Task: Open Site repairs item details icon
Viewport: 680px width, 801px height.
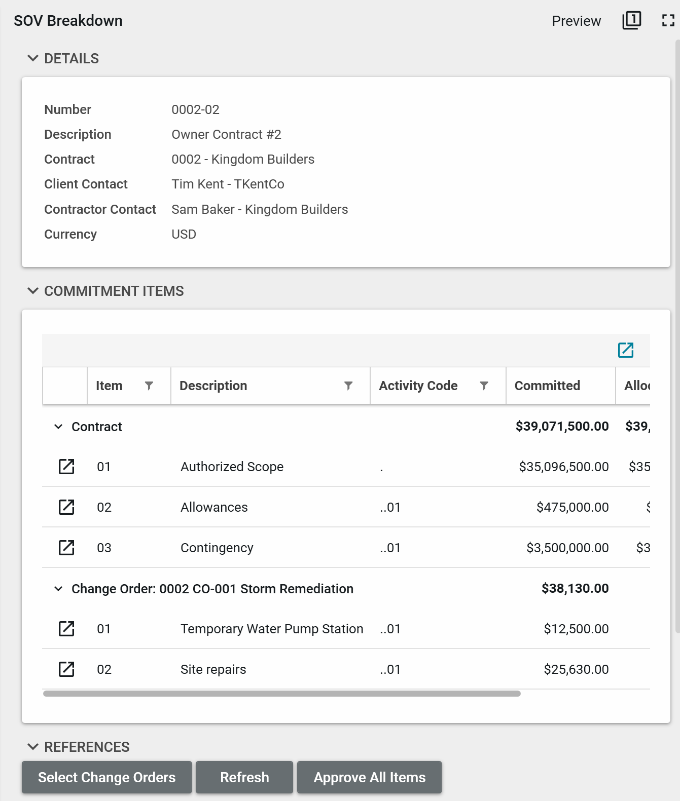Action: [66, 670]
